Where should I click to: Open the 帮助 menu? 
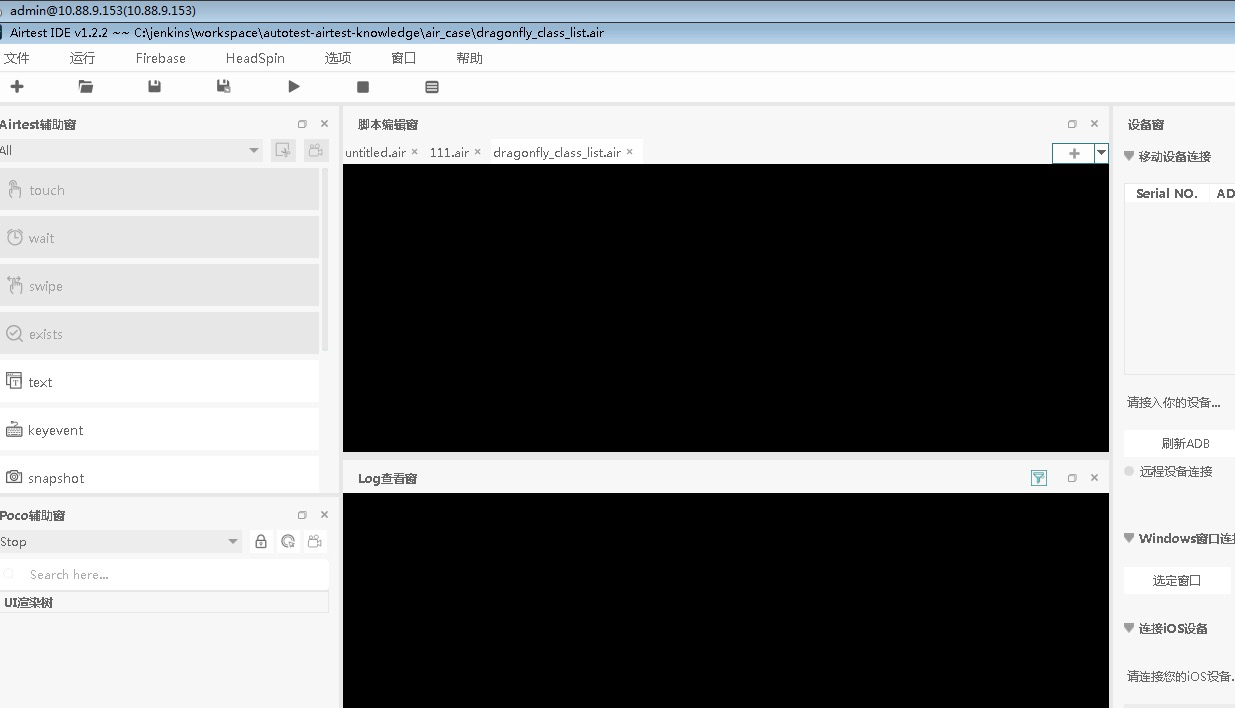point(470,58)
